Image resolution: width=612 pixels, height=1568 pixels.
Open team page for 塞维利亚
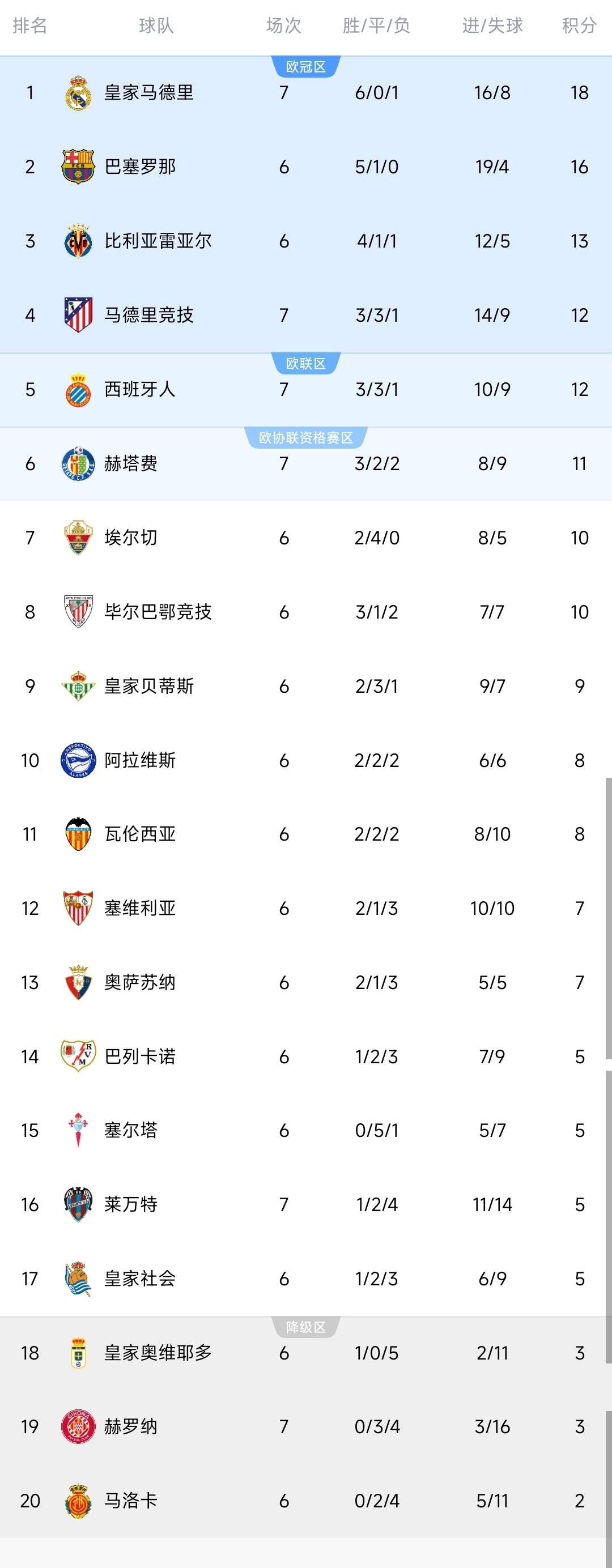click(140, 908)
